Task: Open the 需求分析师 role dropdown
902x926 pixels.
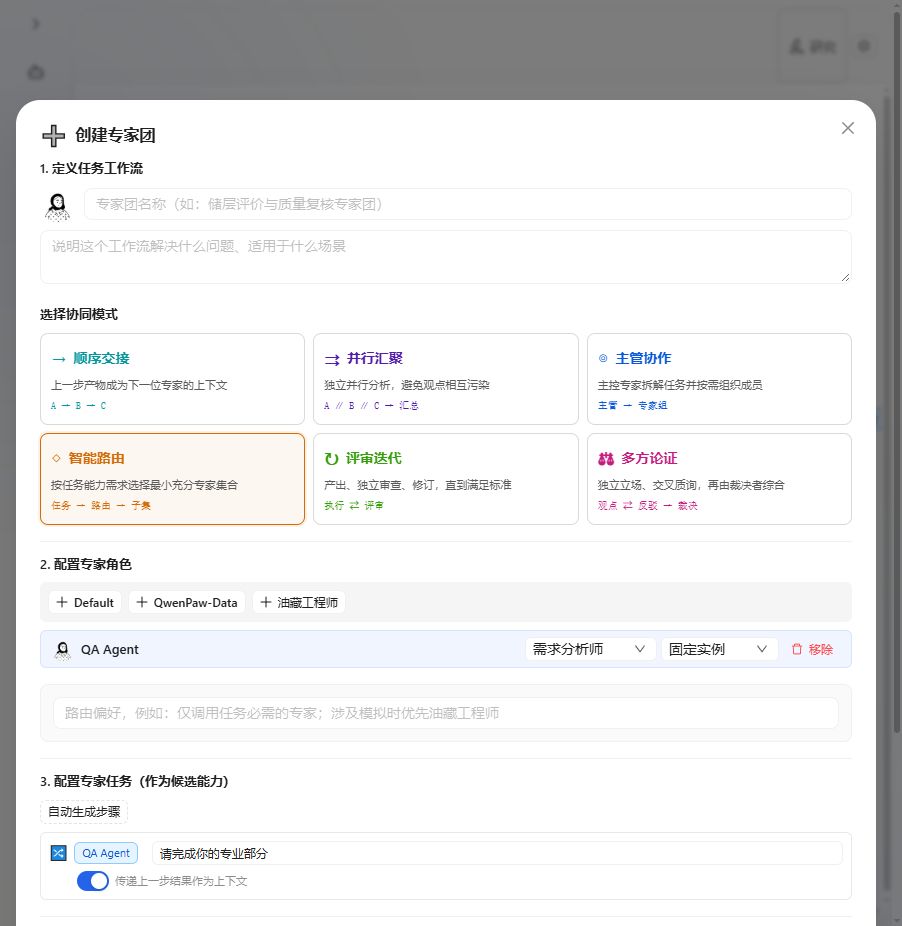Action: pos(590,649)
